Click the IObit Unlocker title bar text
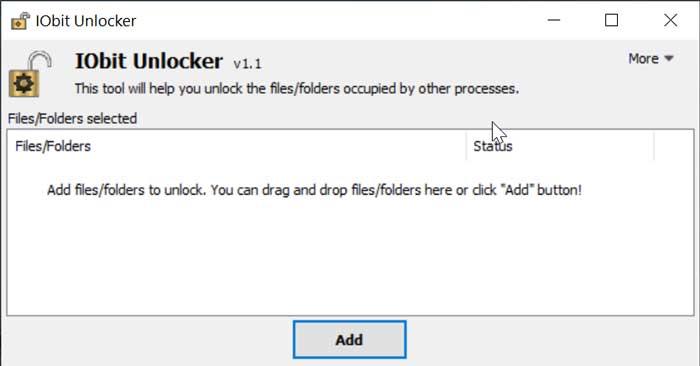 [x=86, y=21]
